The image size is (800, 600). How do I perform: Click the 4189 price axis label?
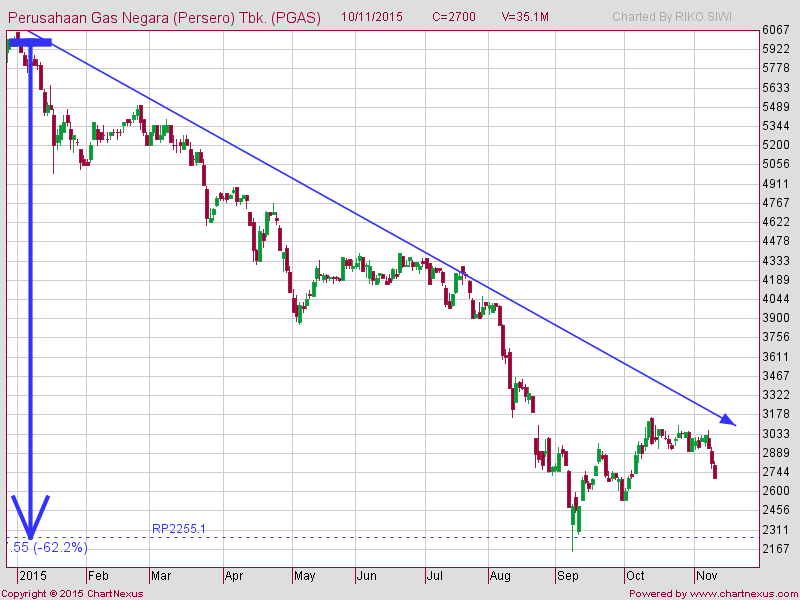pyautogui.click(x=776, y=280)
